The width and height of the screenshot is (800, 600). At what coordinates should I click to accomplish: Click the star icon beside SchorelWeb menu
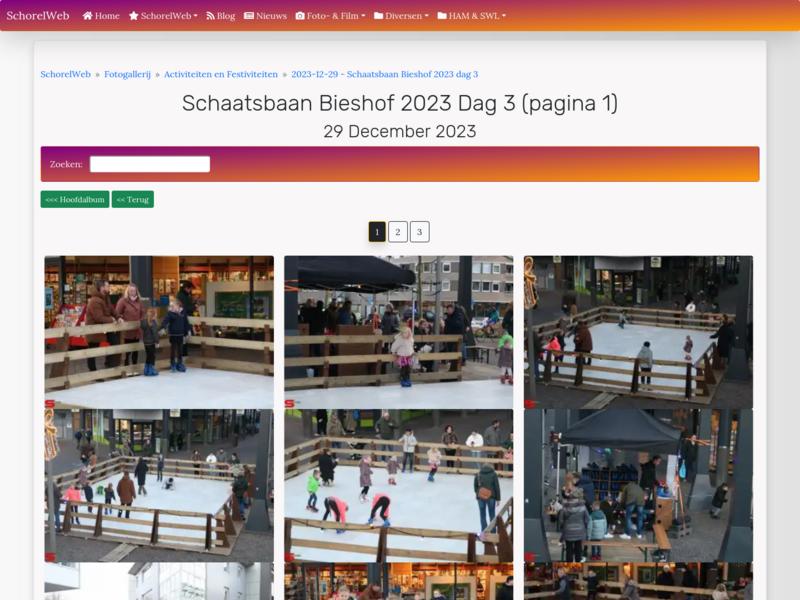[134, 16]
